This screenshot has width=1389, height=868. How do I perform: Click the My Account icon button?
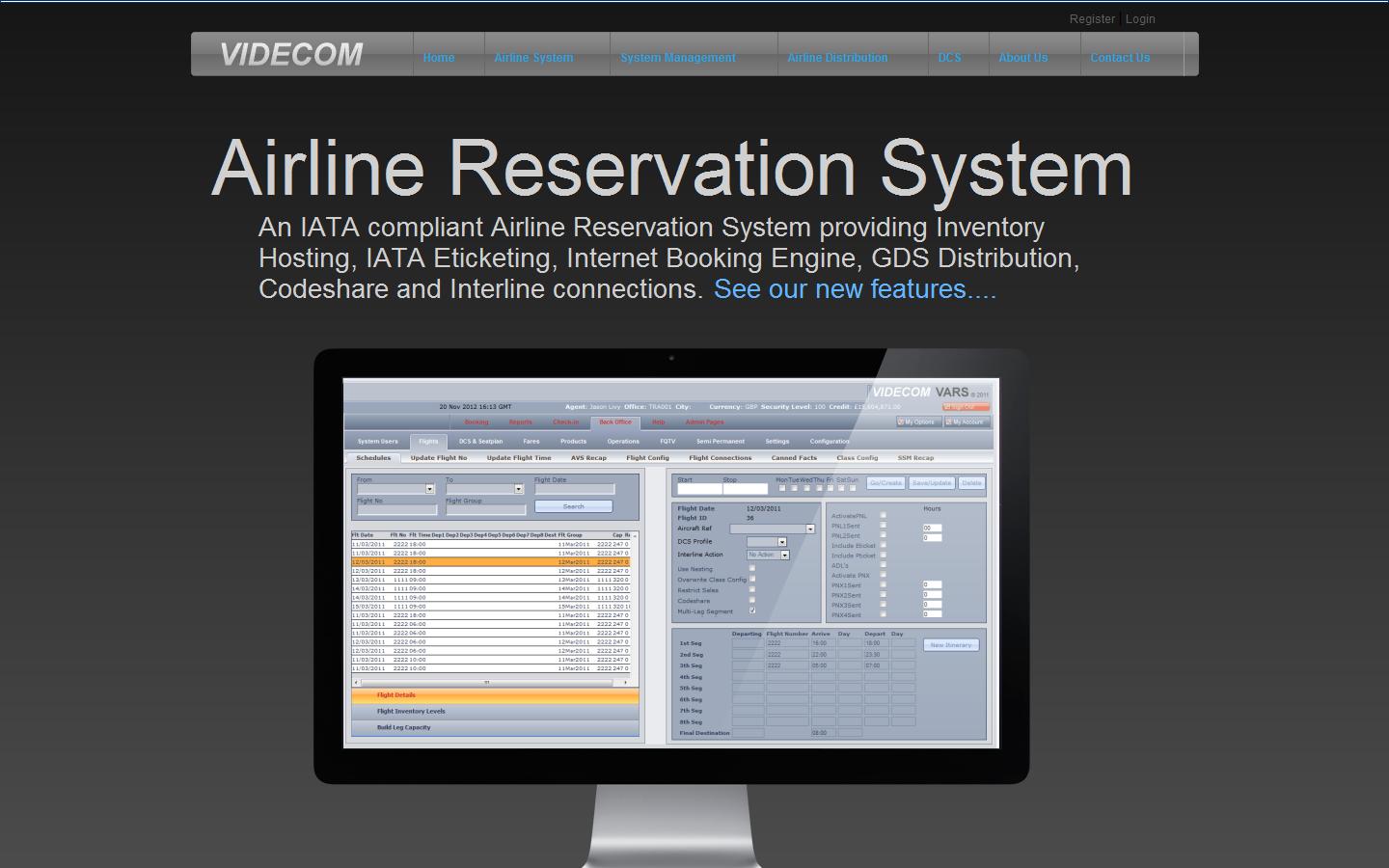coord(967,421)
